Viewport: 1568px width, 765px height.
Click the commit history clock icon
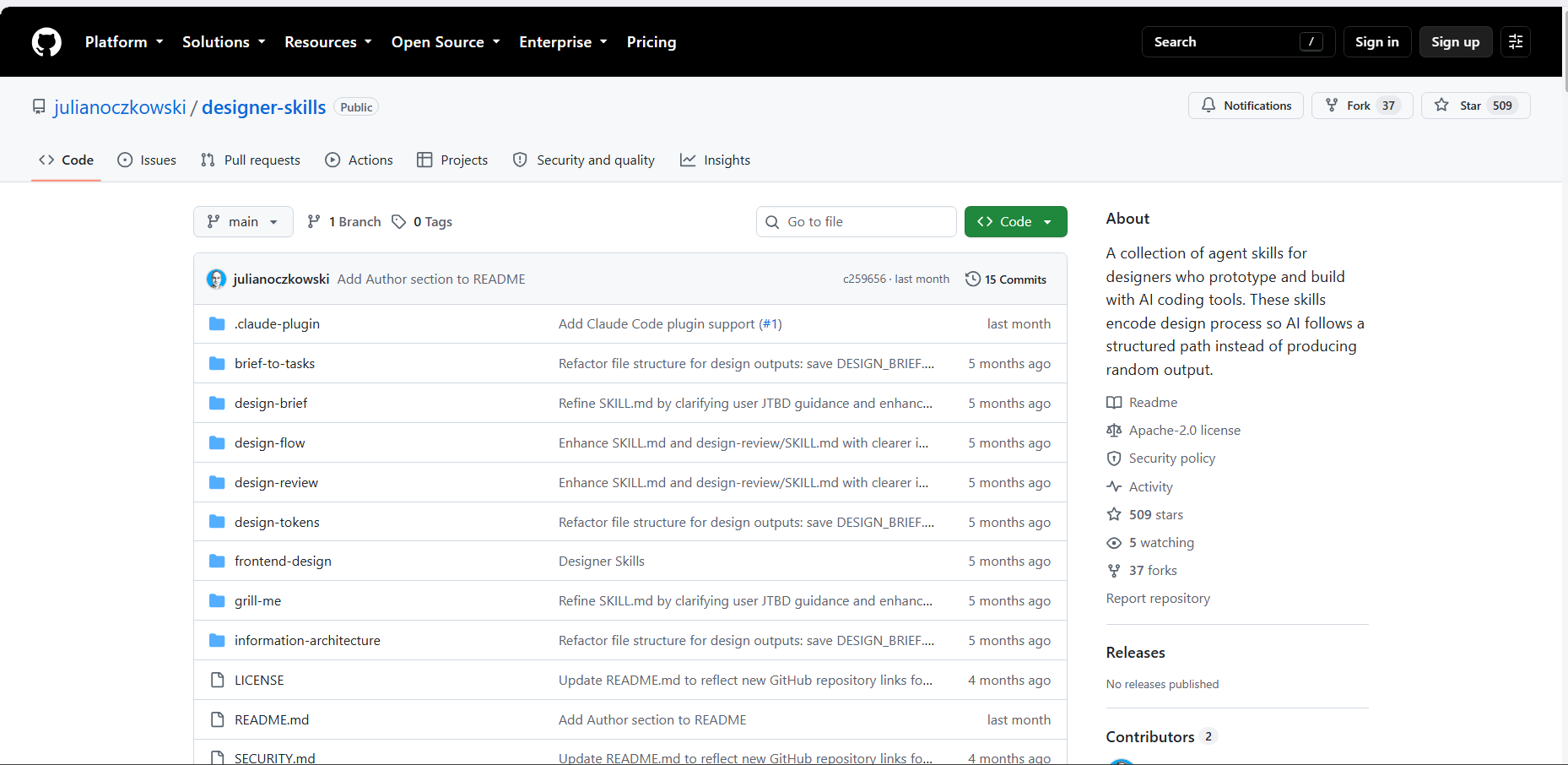(x=973, y=279)
